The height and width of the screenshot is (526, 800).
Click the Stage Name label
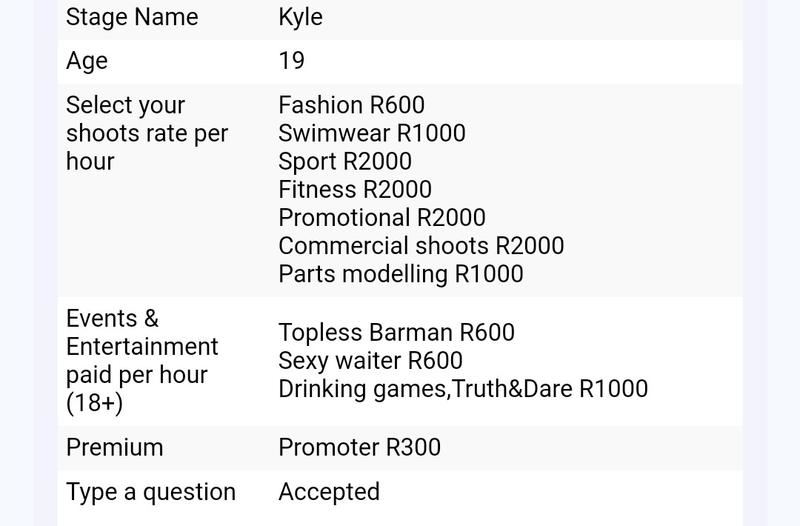[x=132, y=17]
